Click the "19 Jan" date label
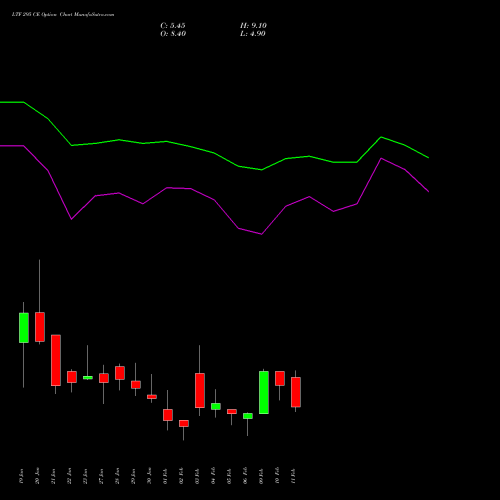This screenshot has width=500, height=500. click(x=21, y=476)
